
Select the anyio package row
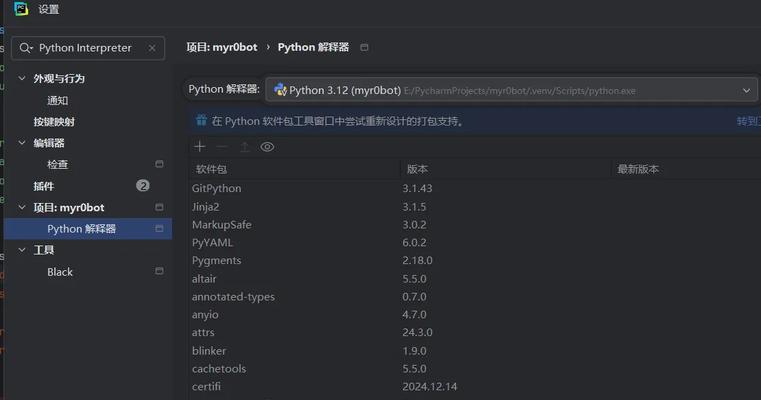tap(475, 315)
